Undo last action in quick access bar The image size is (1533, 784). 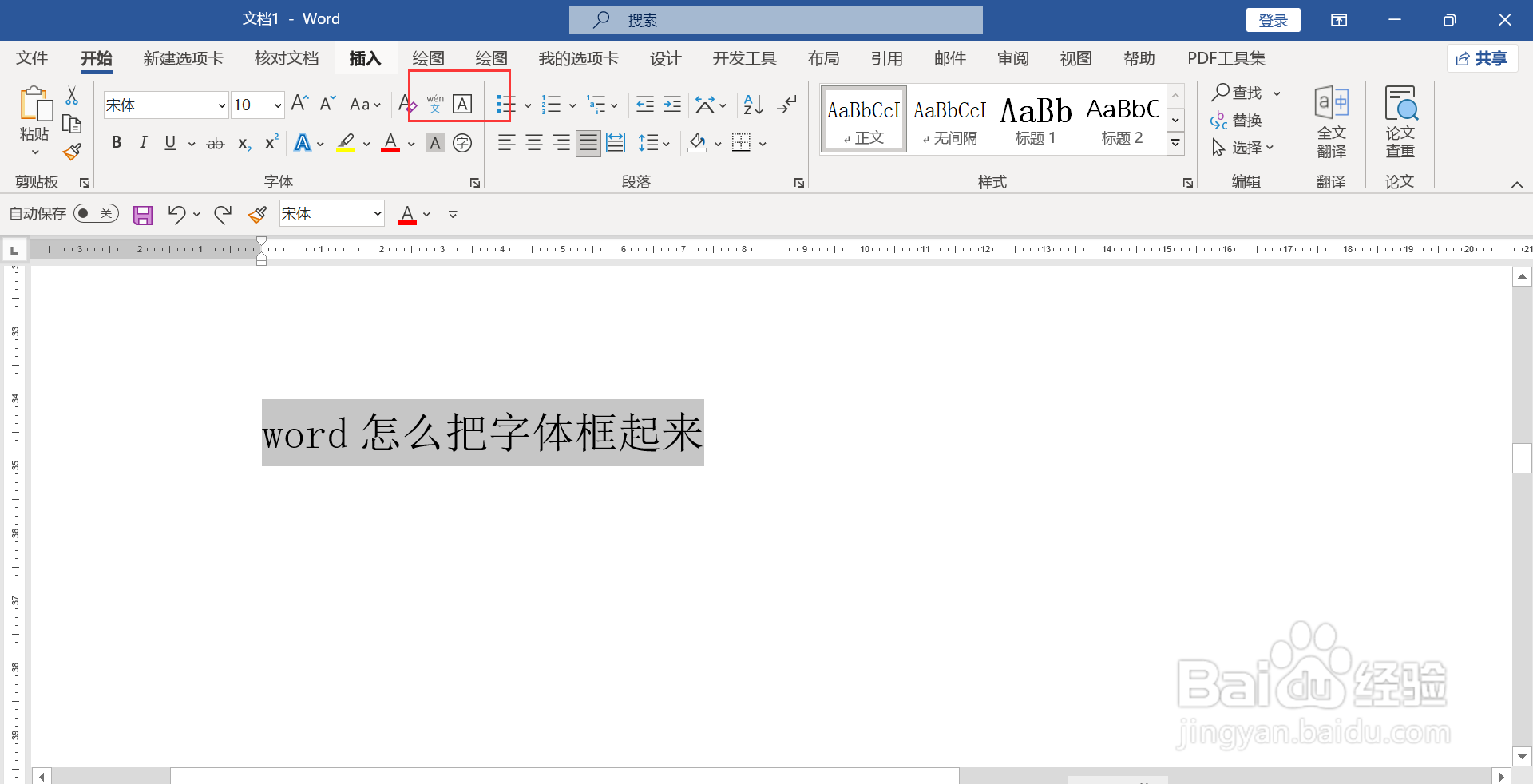click(176, 214)
